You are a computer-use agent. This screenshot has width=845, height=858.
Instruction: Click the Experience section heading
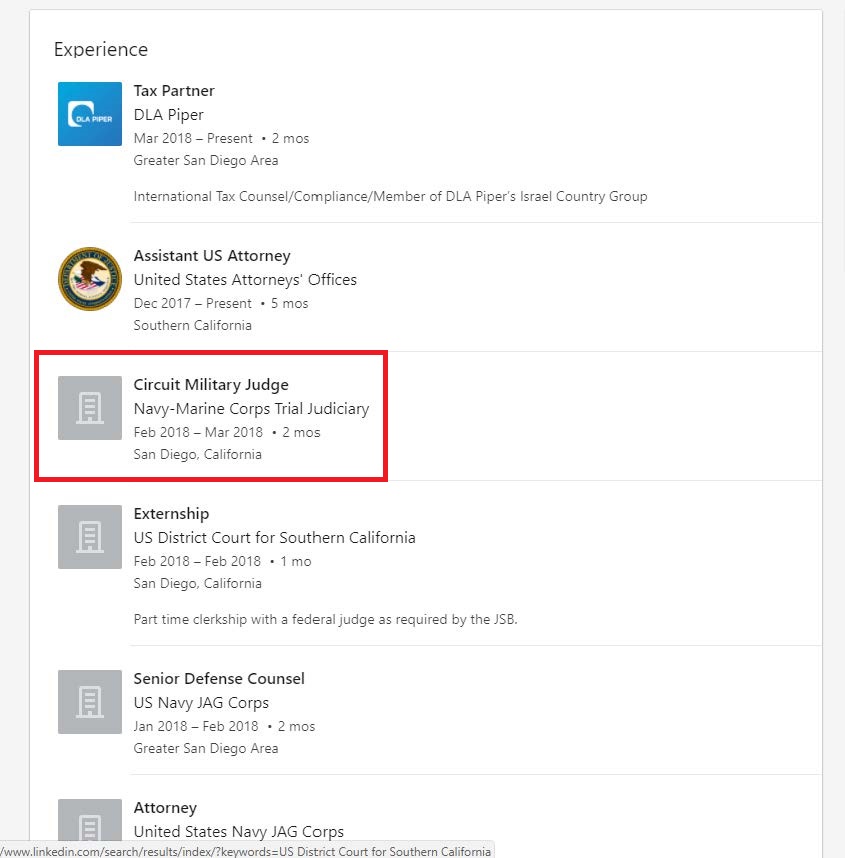click(x=101, y=50)
